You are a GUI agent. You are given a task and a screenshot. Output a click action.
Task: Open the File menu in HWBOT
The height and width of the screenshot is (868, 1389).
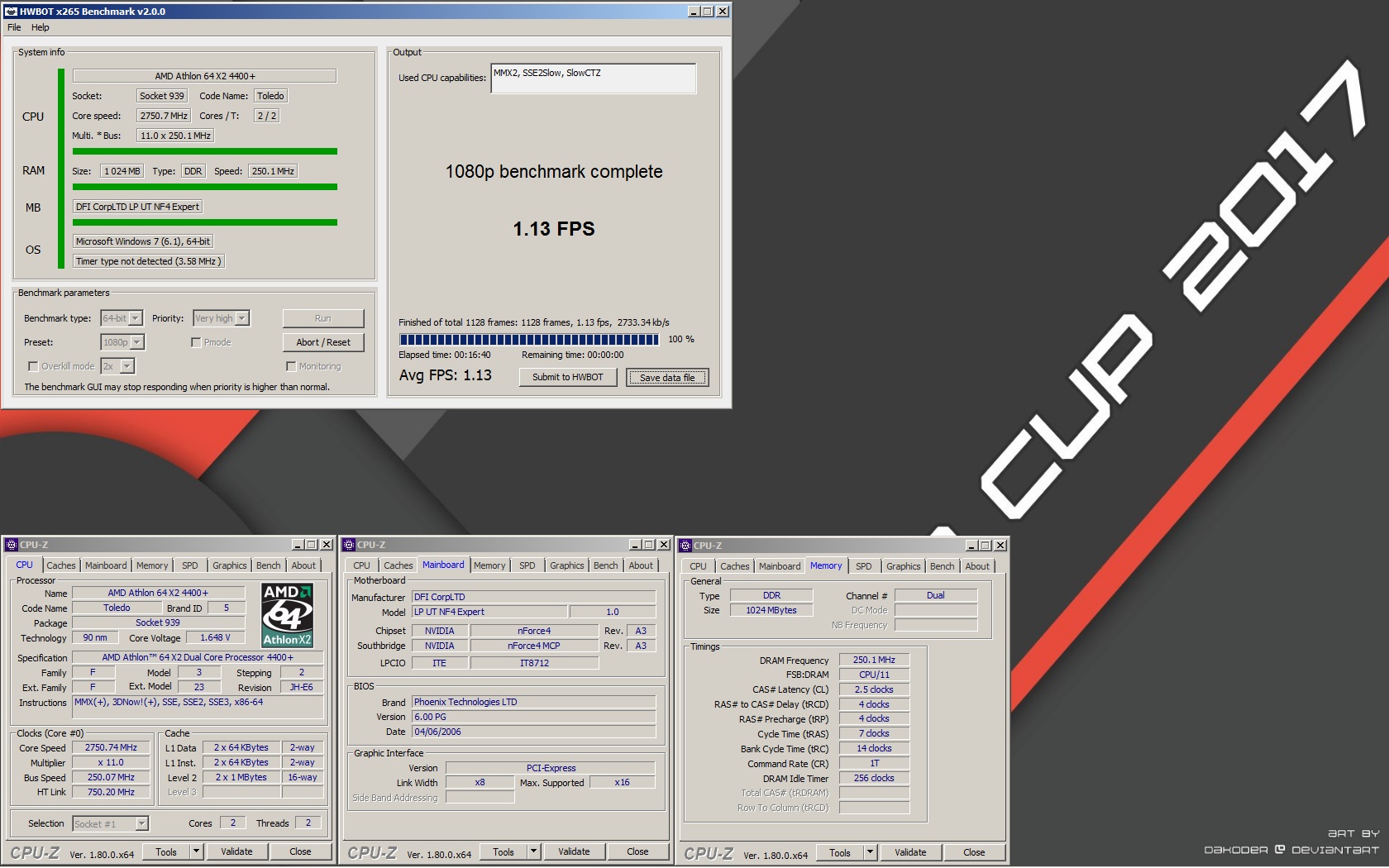14,27
